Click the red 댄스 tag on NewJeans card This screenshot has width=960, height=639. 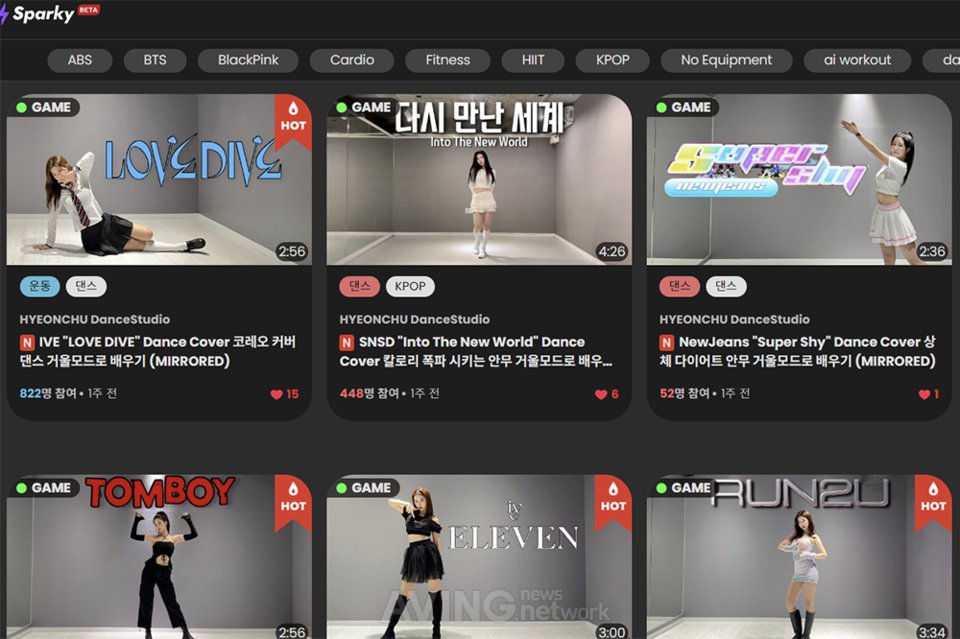coord(680,286)
